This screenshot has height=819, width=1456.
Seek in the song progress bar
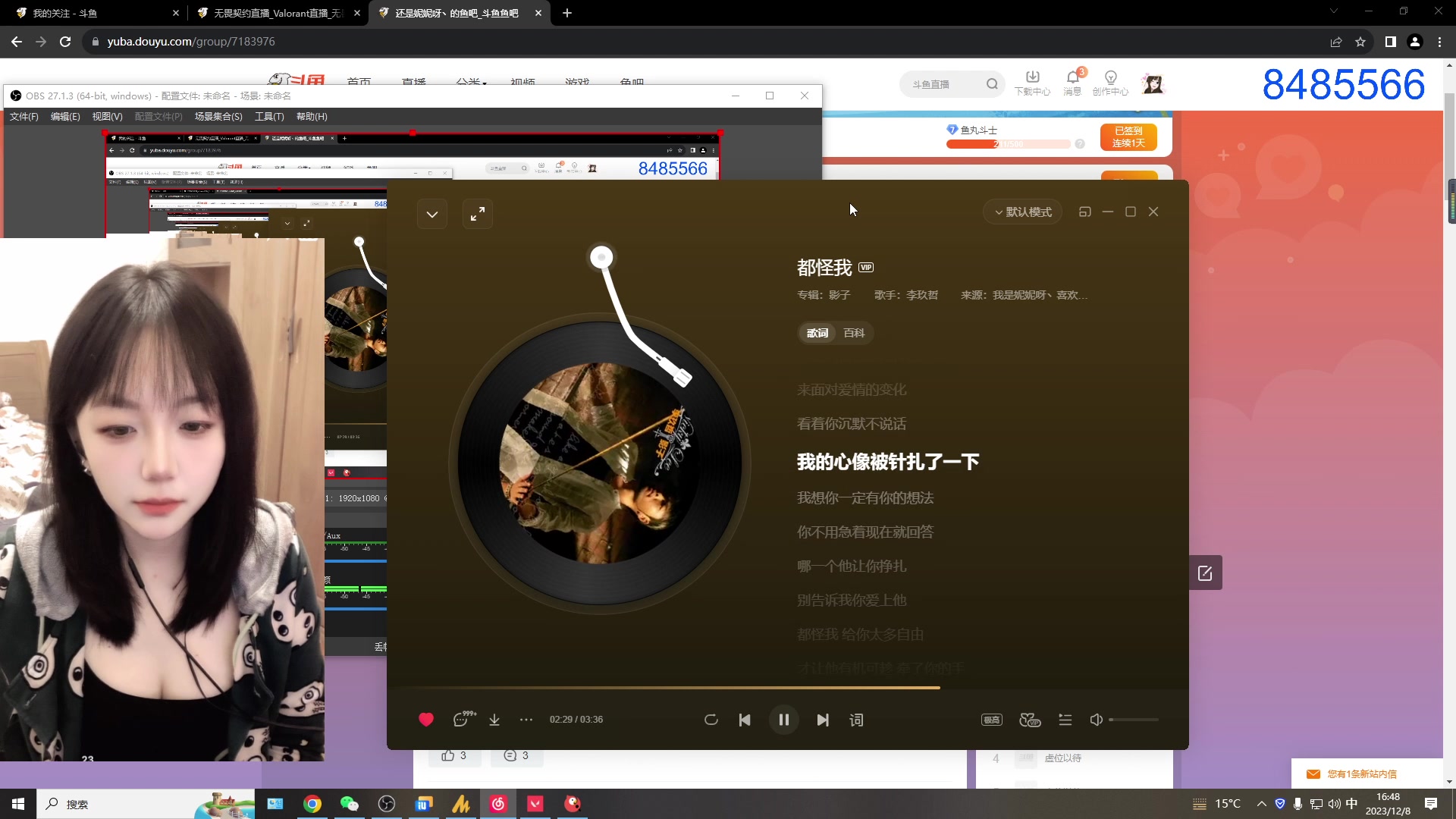pyautogui.click(x=788, y=688)
